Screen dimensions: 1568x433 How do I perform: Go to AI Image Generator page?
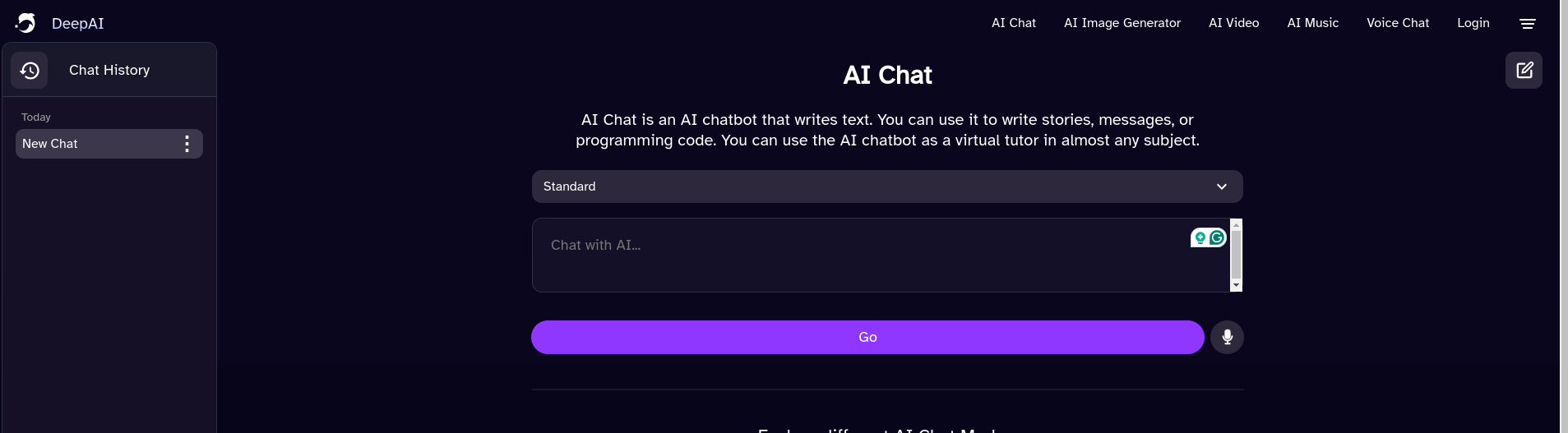pyautogui.click(x=1122, y=23)
